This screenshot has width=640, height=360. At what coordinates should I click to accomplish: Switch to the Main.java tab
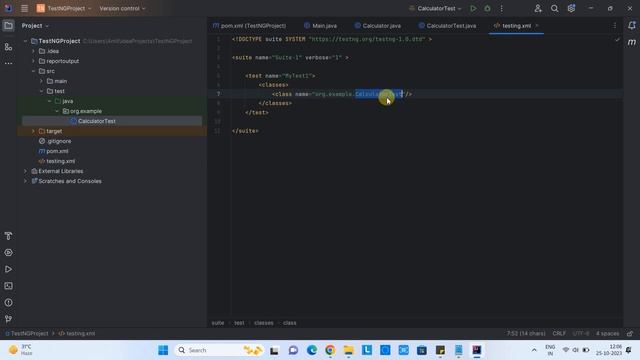click(320, 26)
